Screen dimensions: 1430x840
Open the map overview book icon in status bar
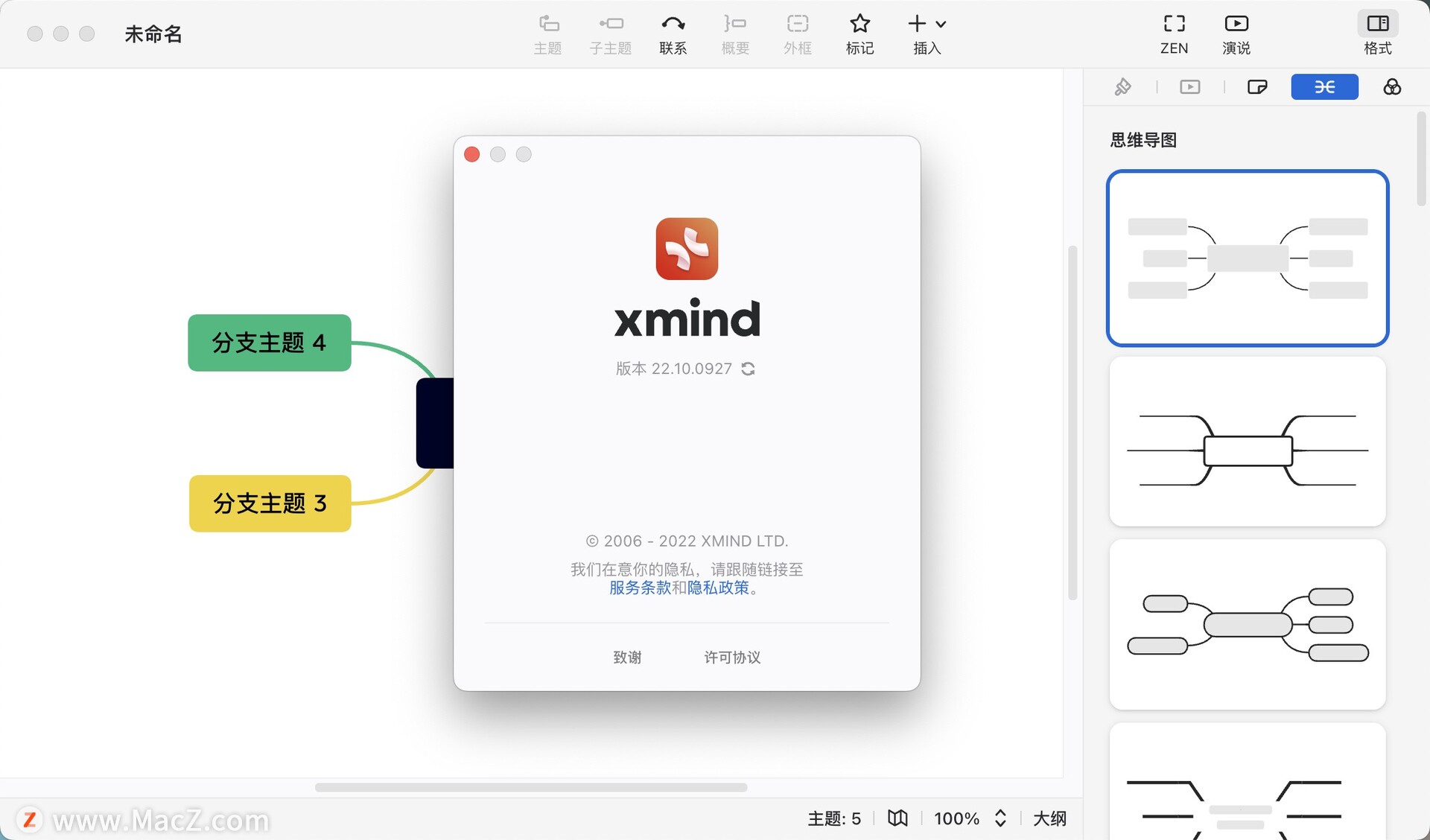click(897, 818)
